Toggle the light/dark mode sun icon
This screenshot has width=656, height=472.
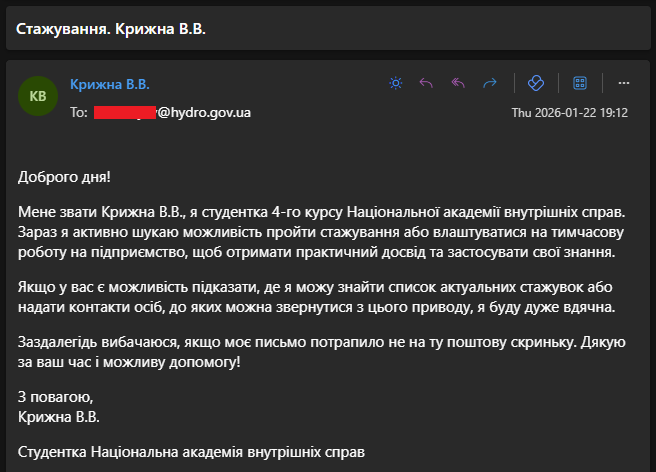[396, 83]
